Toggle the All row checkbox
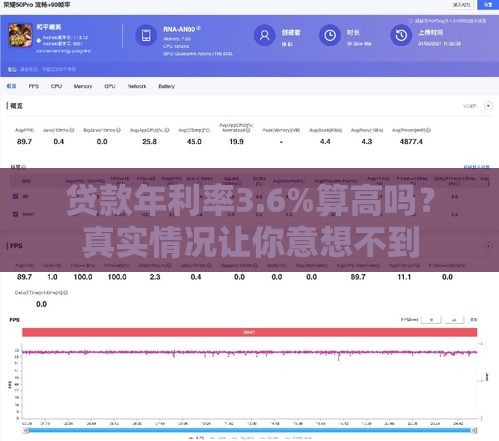This screenshot has width=499, height=441. click(x=15, y=196)
